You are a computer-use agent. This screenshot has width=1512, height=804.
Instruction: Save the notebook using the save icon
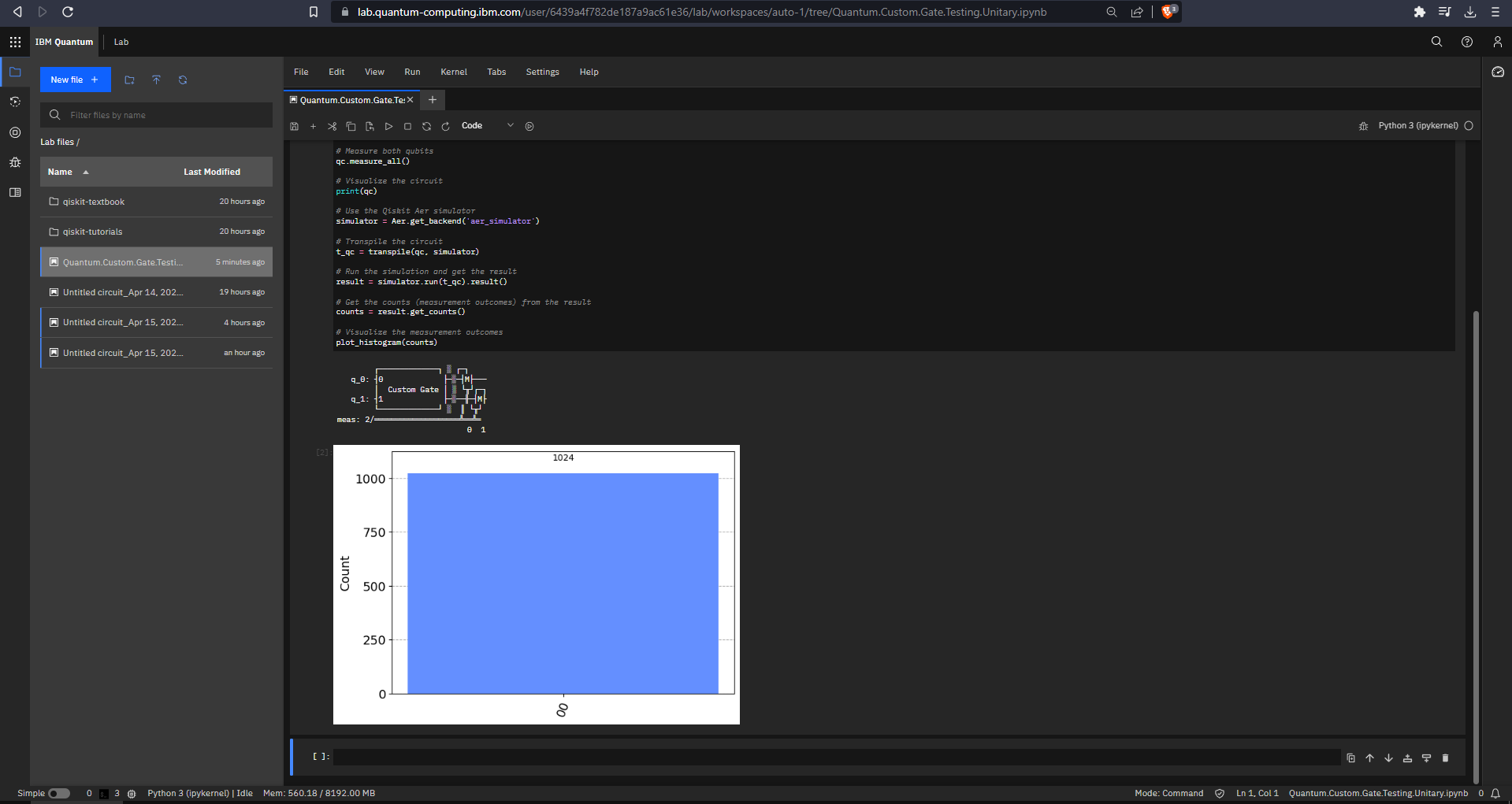click(294, 126)
